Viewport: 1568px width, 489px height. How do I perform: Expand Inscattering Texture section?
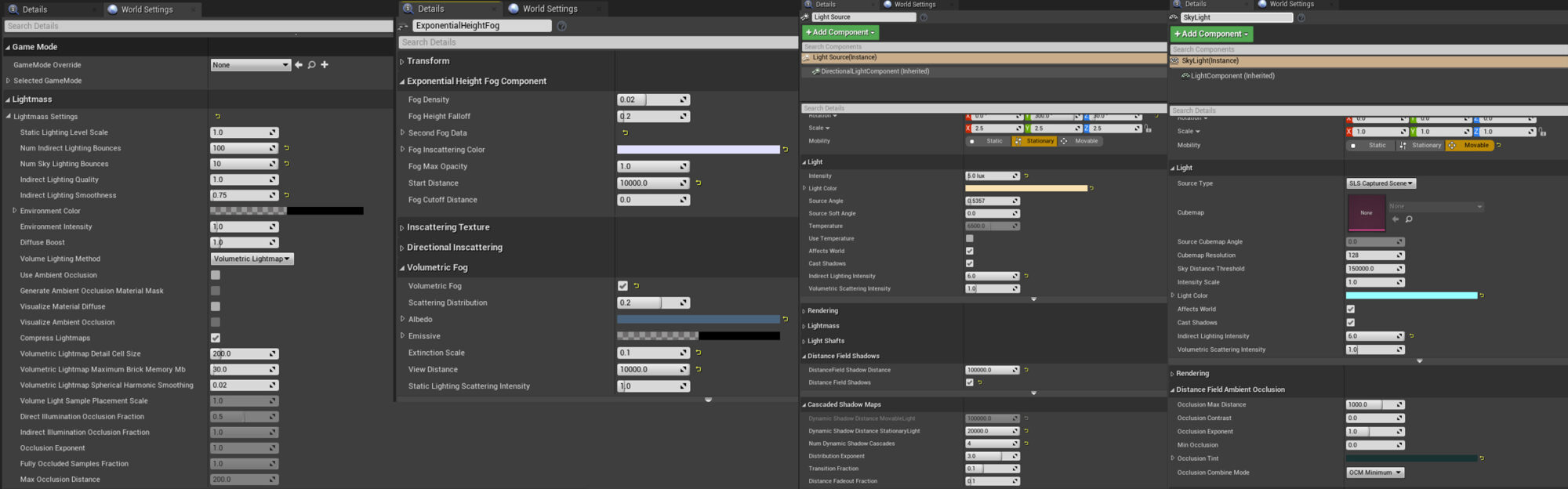pos(402,228)
